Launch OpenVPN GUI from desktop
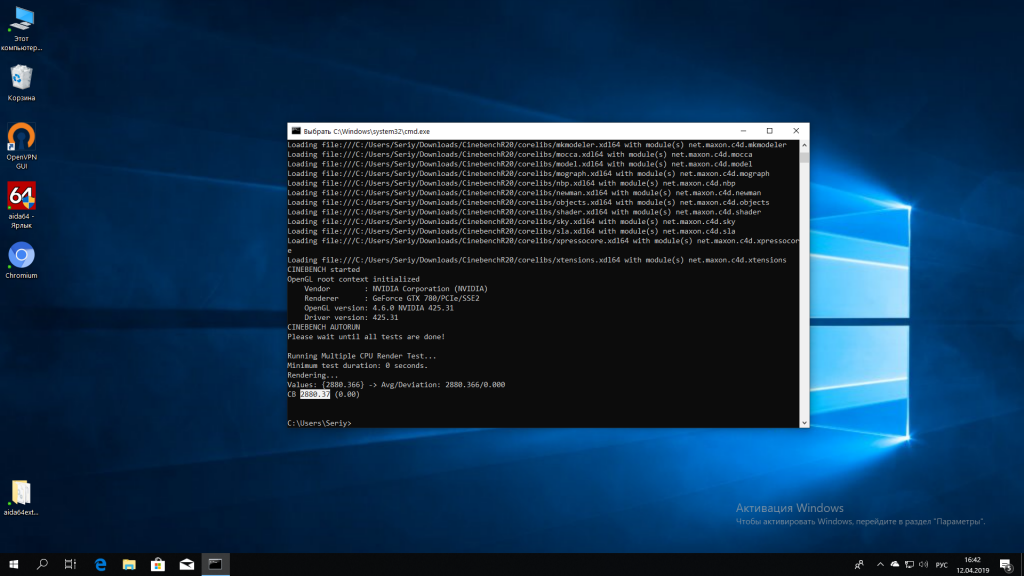The image size is (1024, 576). tap(21, 136)
